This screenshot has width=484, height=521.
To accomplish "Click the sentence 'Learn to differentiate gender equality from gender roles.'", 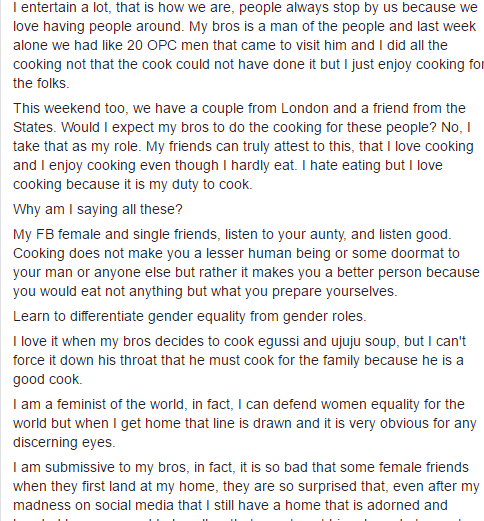I will point(190,316).
